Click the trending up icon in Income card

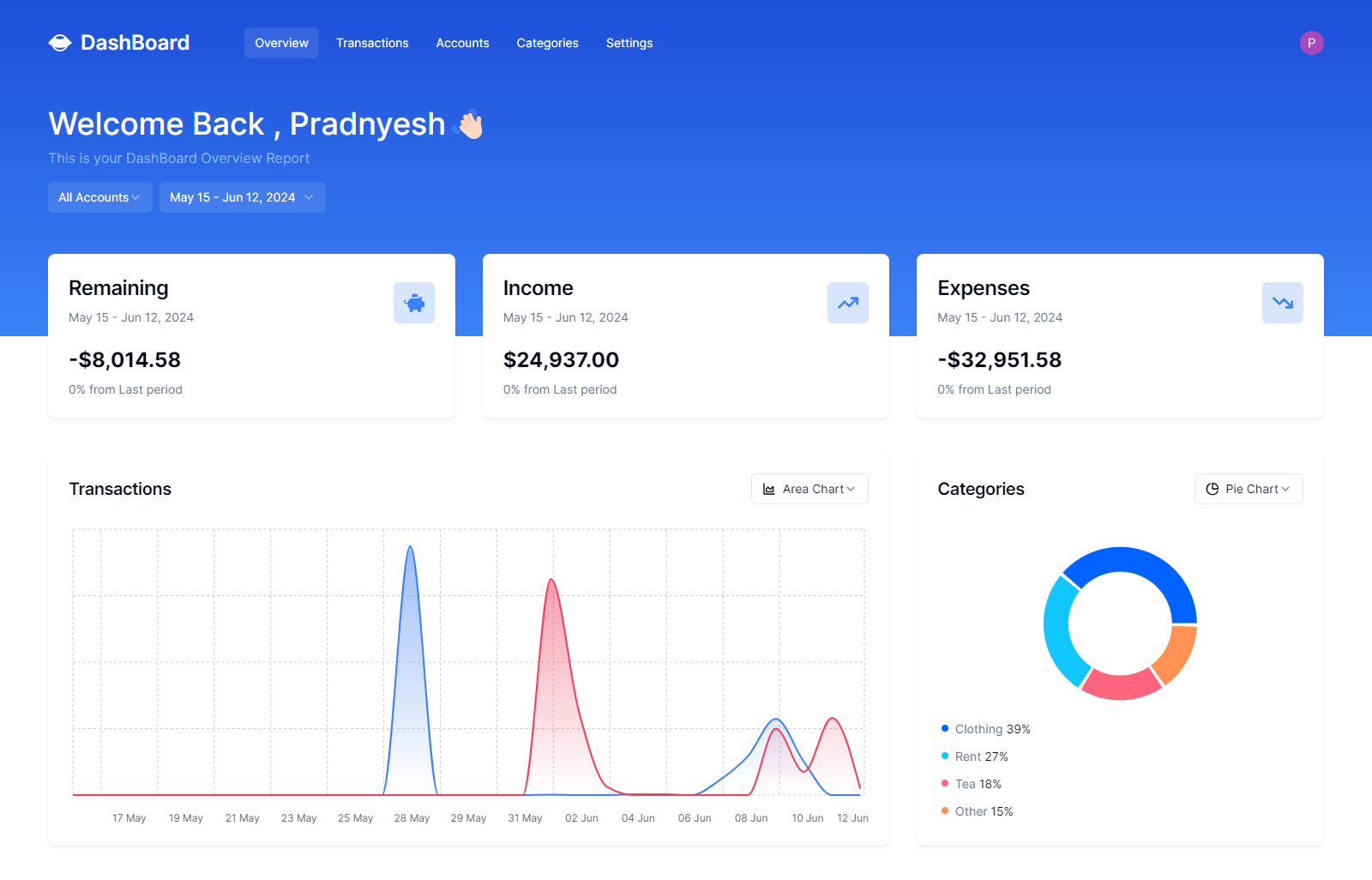[848, 303]
